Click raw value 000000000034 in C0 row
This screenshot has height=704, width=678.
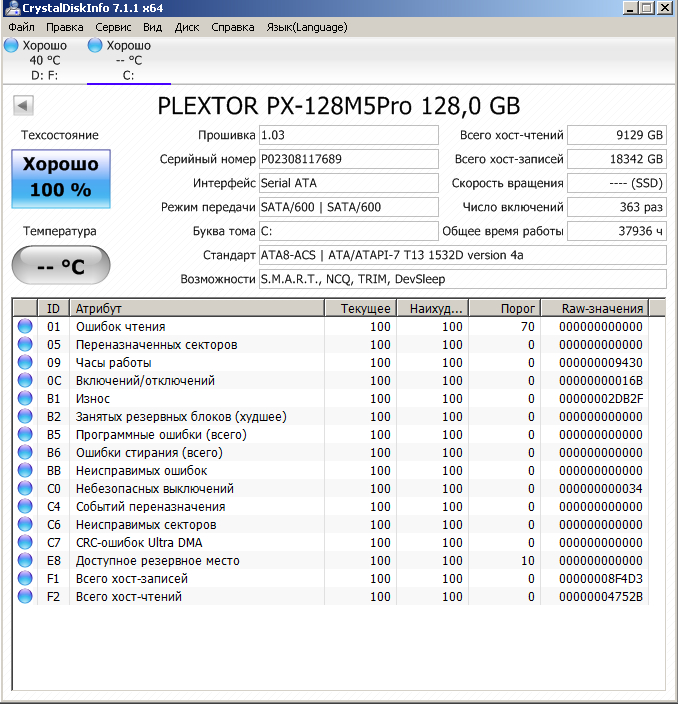[601, 488]
